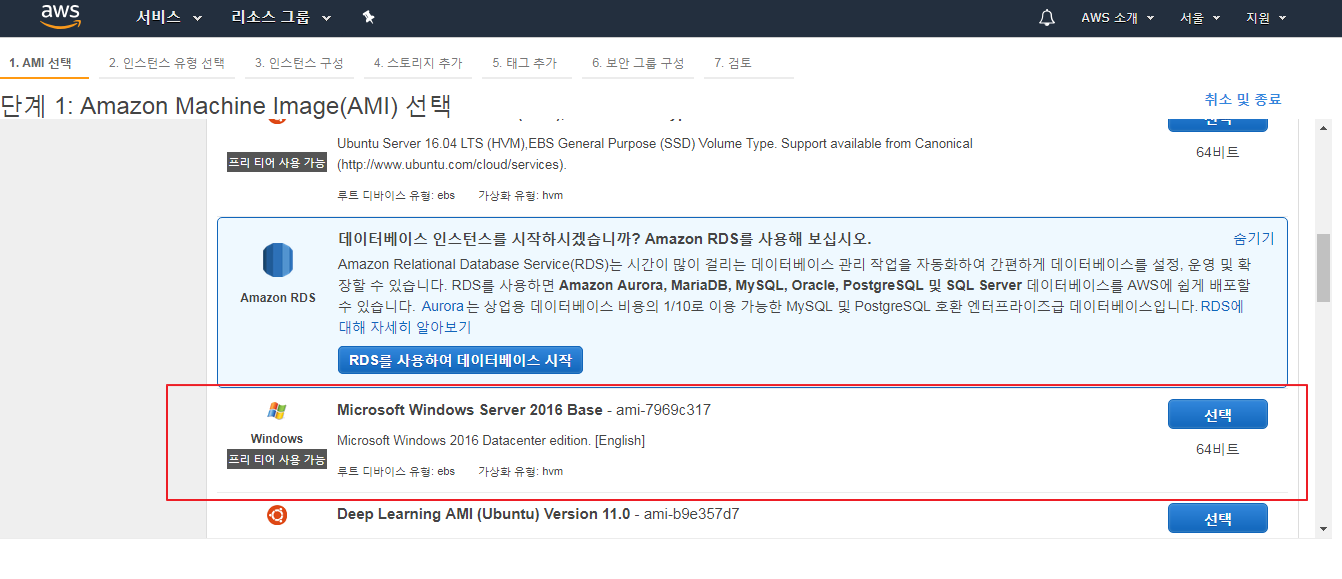Go to the 3. 인스턴스 구성 step
Viewport: 1342px width, 579px height.
(299, 63)
